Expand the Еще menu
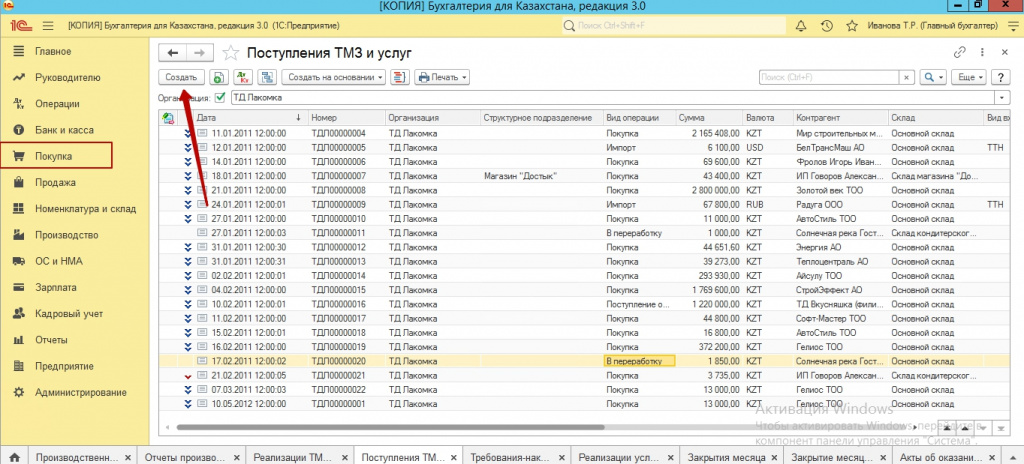 [968, 77]
